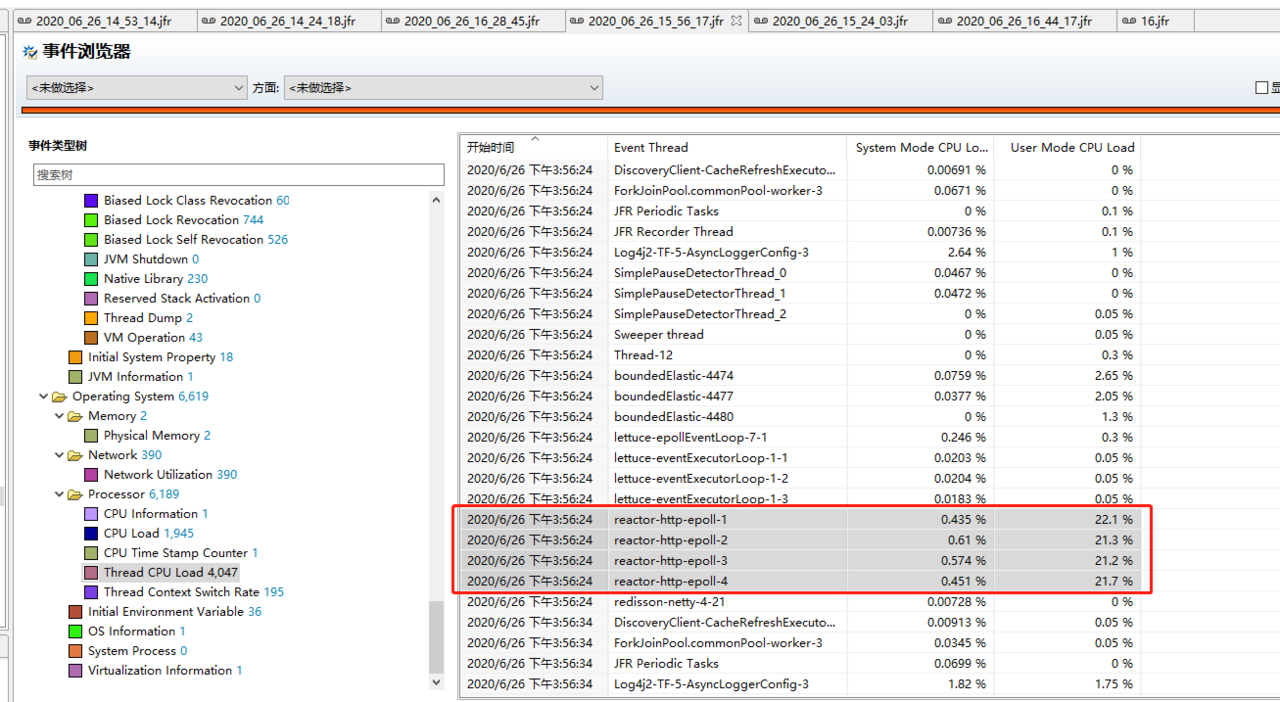This screenshot has width=1280, height=702.
Task: Select the reactor-http-epoll-1 row
Action: 800,520
